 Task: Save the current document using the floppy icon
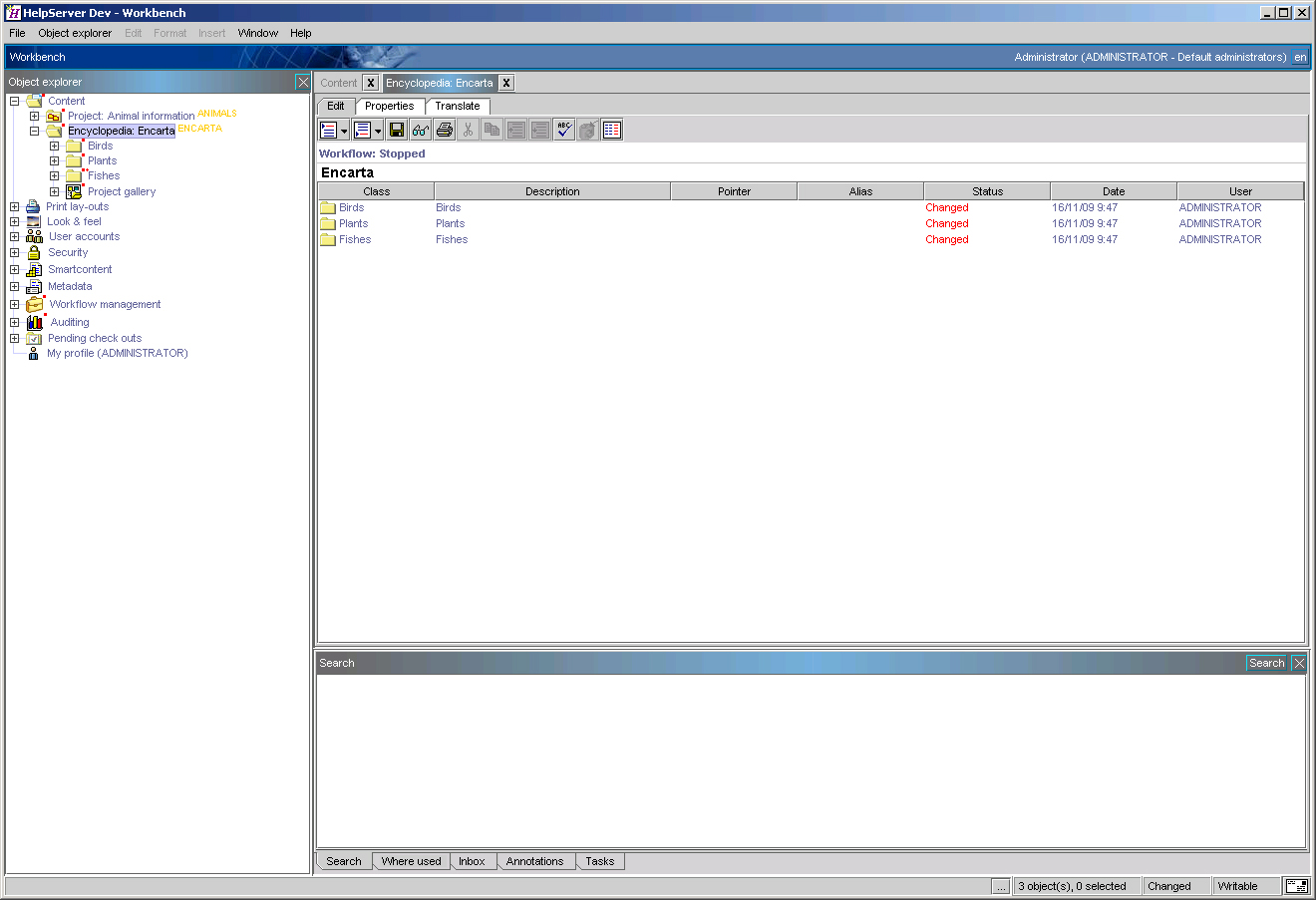[x=396, y=129]
